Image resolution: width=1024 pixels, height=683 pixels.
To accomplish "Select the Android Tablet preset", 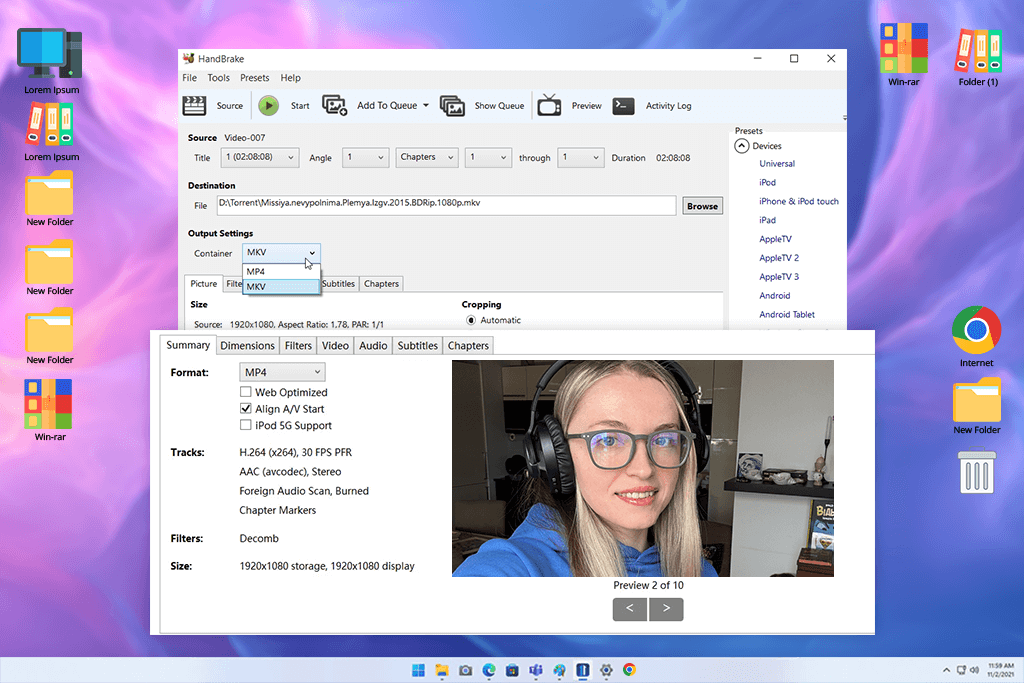I will (787, 315).
